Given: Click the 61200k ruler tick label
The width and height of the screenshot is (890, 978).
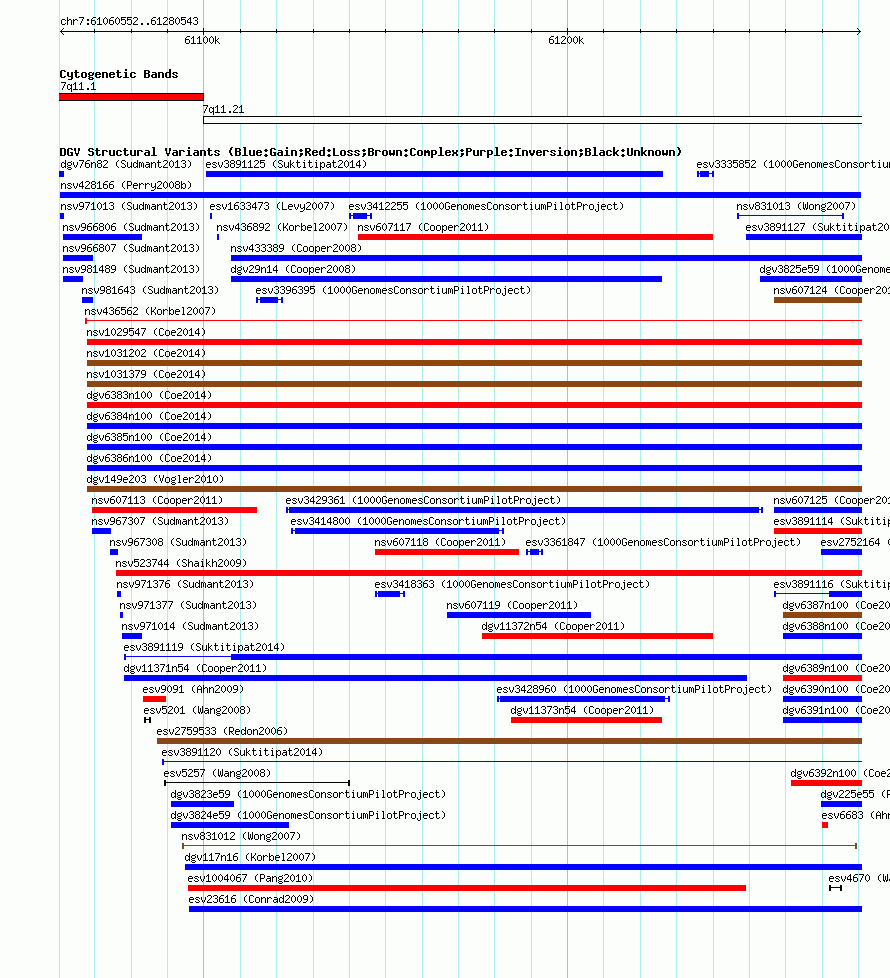Looking at the screenshot, I should (566, 41).
